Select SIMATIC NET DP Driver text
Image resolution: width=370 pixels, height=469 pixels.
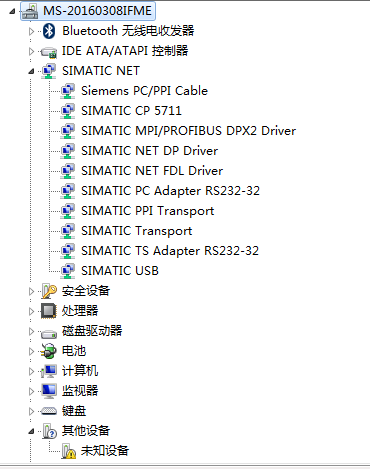[x=149, y=151]
